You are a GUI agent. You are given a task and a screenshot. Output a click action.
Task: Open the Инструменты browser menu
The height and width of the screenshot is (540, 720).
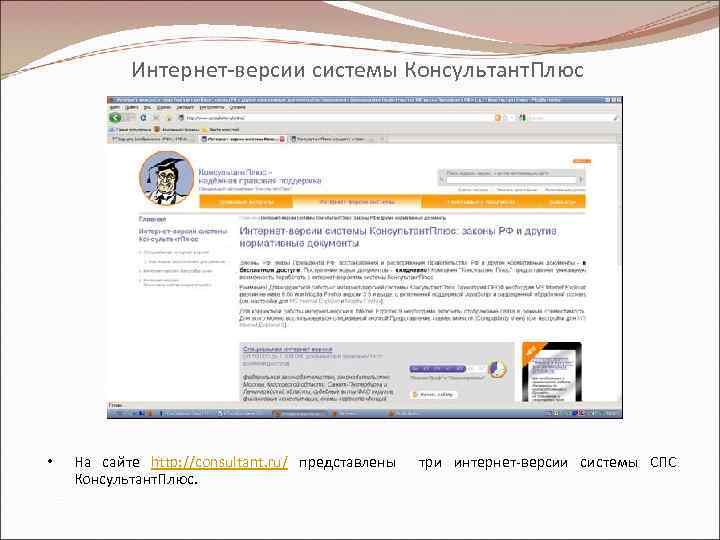212,107
